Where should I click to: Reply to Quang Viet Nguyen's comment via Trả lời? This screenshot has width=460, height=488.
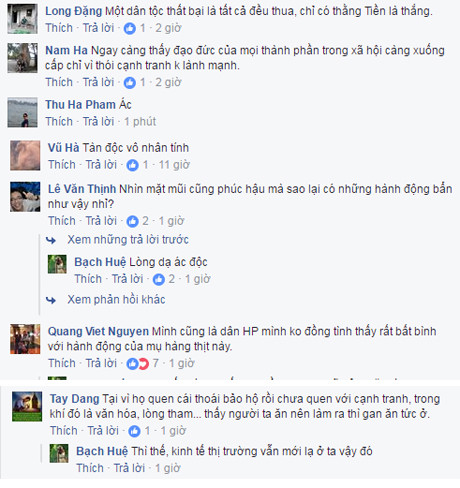pyautogui.click(x=101, y=363)
